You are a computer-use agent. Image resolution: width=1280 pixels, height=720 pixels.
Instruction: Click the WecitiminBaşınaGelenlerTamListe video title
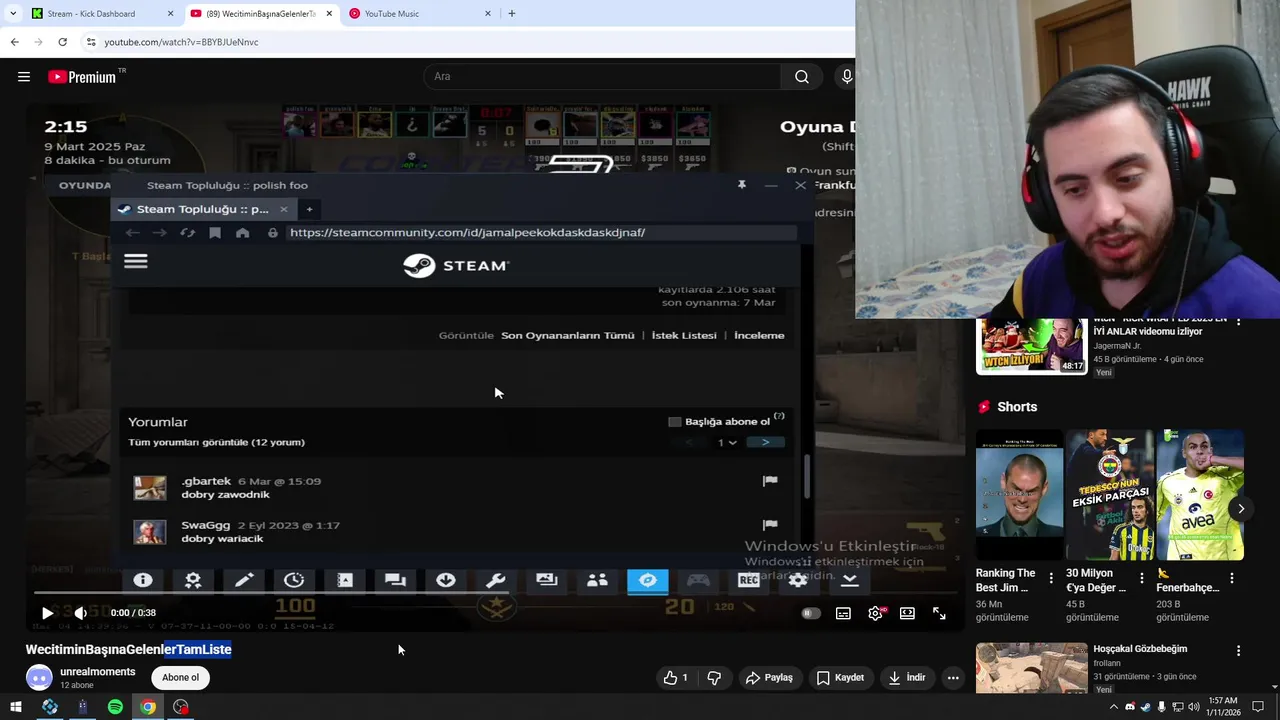[x=129, y=650]
